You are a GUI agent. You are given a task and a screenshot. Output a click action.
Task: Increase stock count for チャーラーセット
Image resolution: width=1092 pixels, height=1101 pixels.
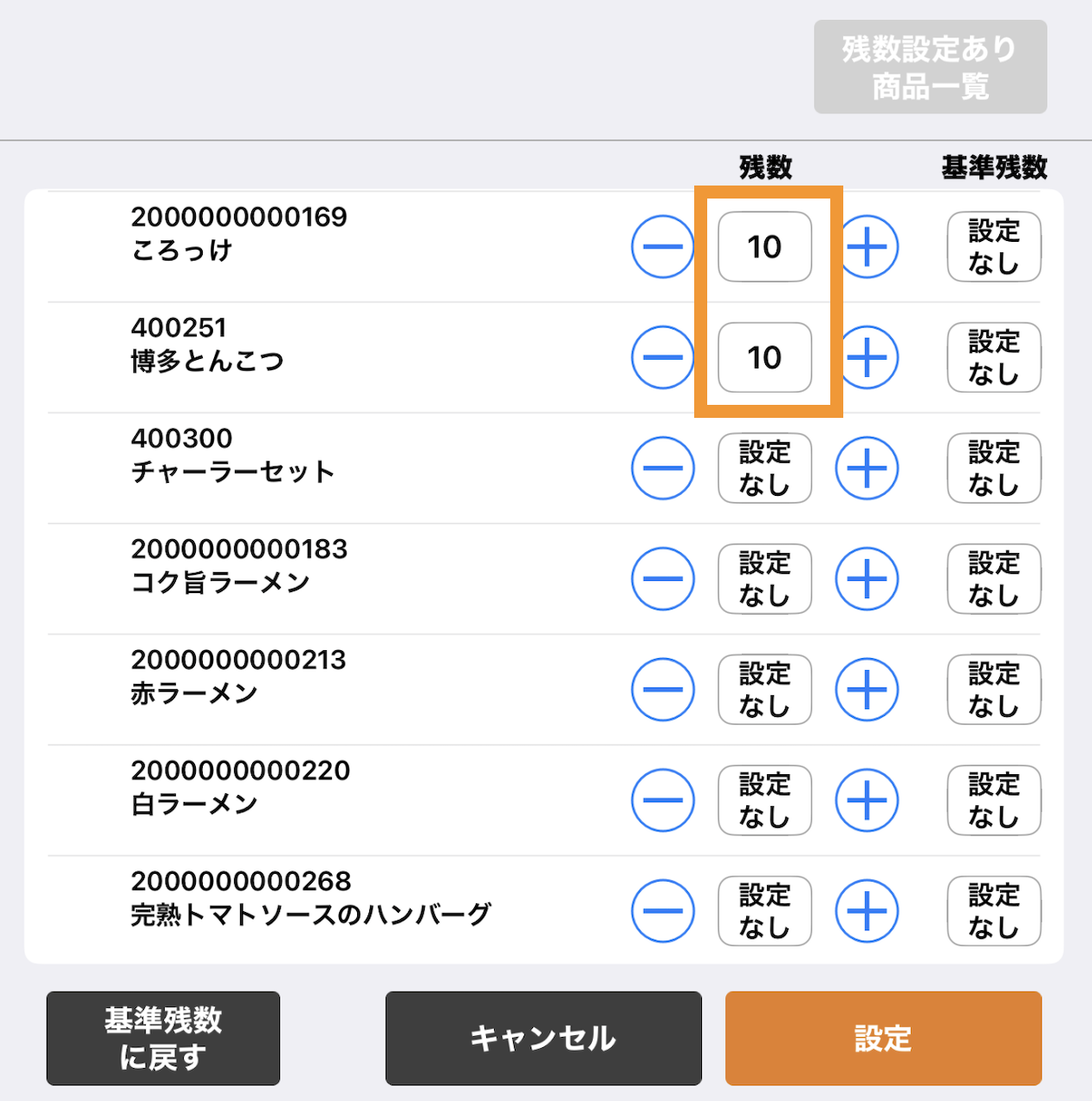pos(867,468)
